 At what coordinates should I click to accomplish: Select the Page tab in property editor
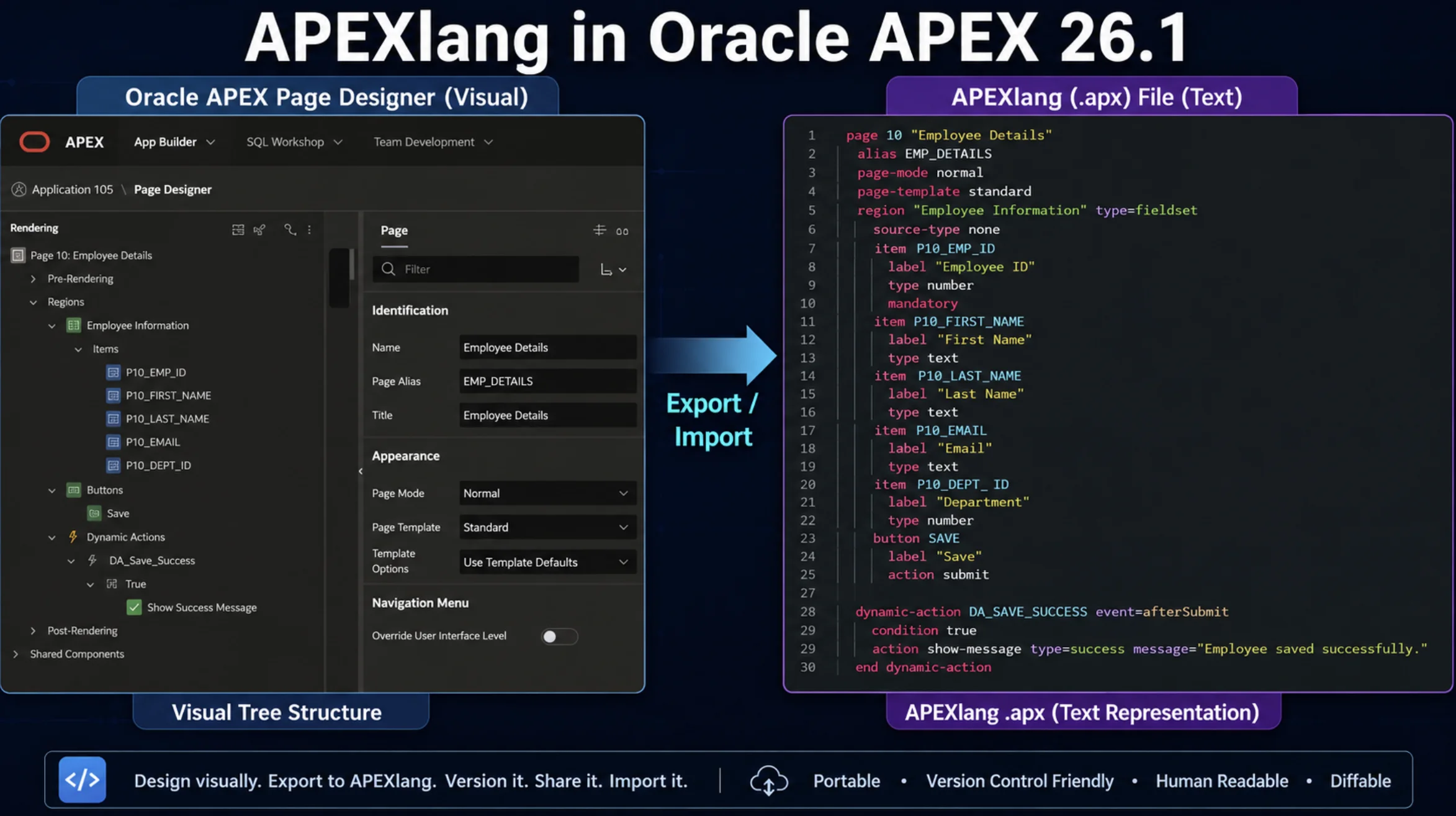coord(394,230)
